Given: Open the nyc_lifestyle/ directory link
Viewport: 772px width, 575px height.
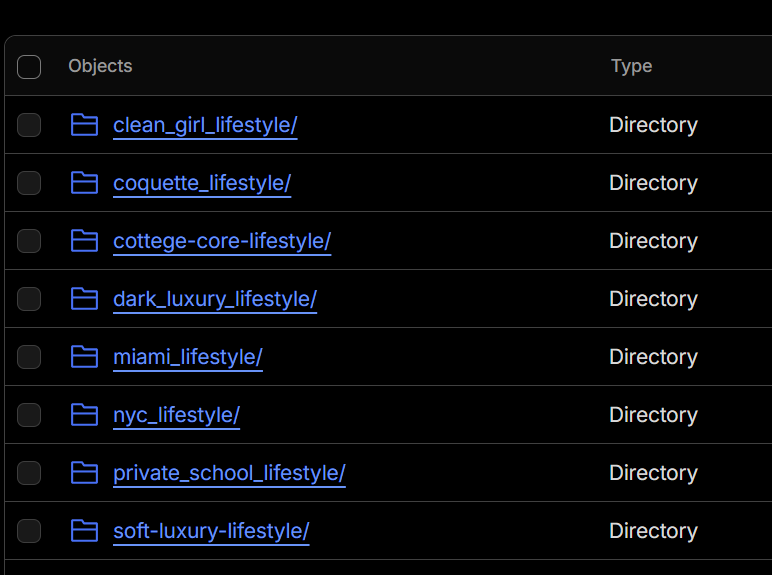Looking at the screenshot, I should 176,415.
